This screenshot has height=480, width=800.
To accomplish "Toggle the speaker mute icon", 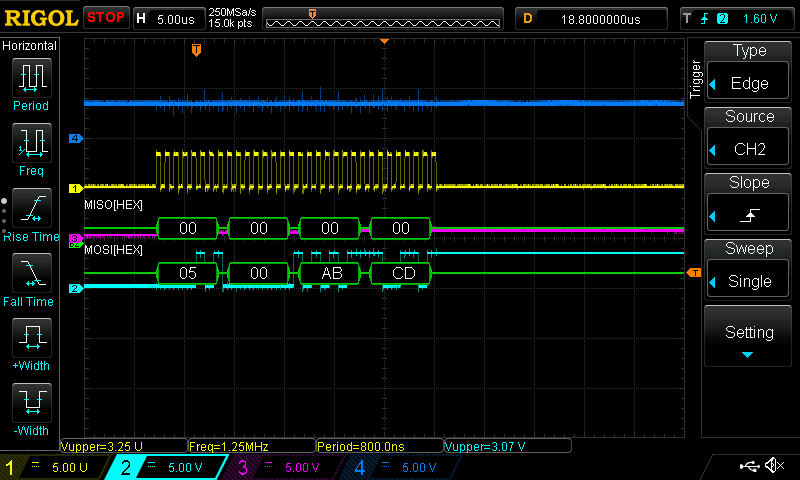I will 774,465.
